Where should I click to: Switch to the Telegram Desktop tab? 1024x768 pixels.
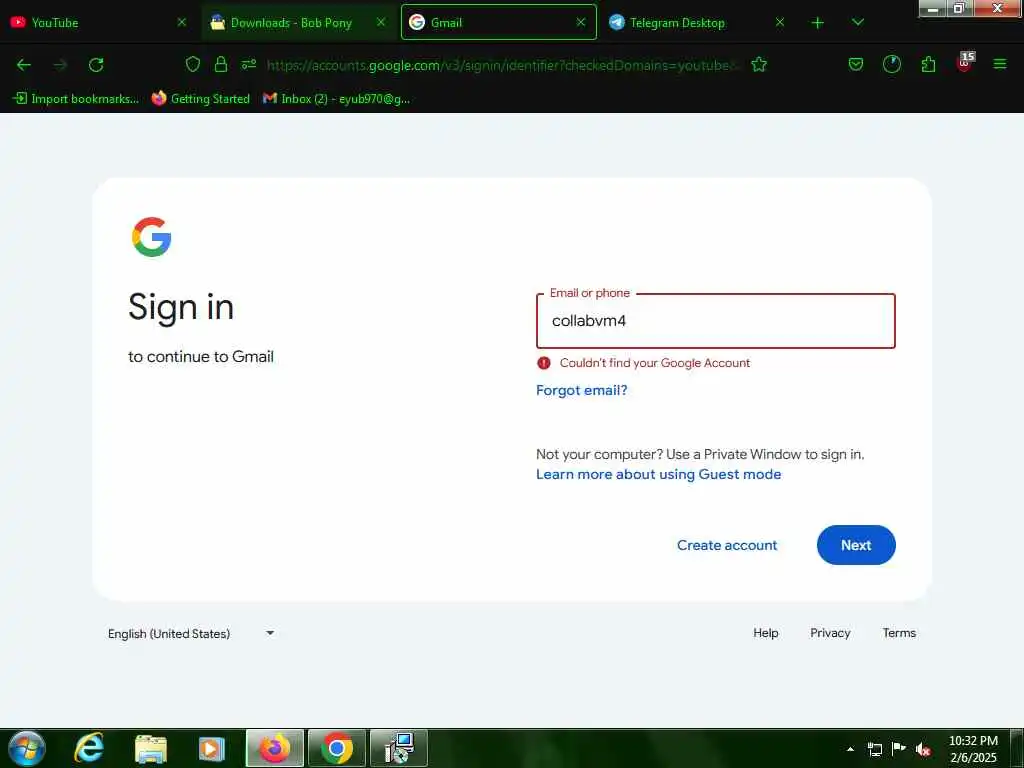coord(697,22)
